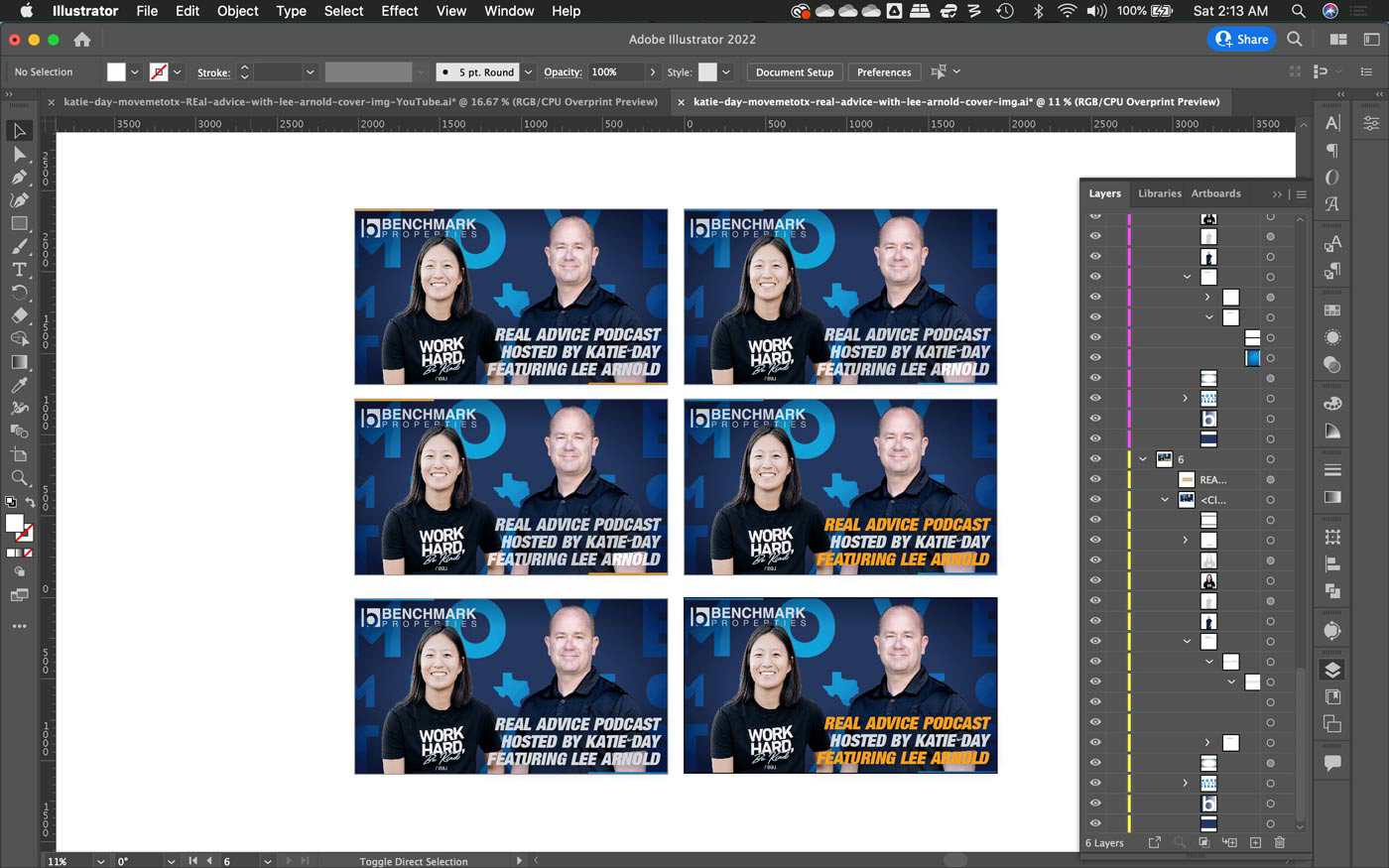1389x868 pixels.
Task: Select the Paintbrush tool
Action: pyautogui.click(x=19, y=246)
